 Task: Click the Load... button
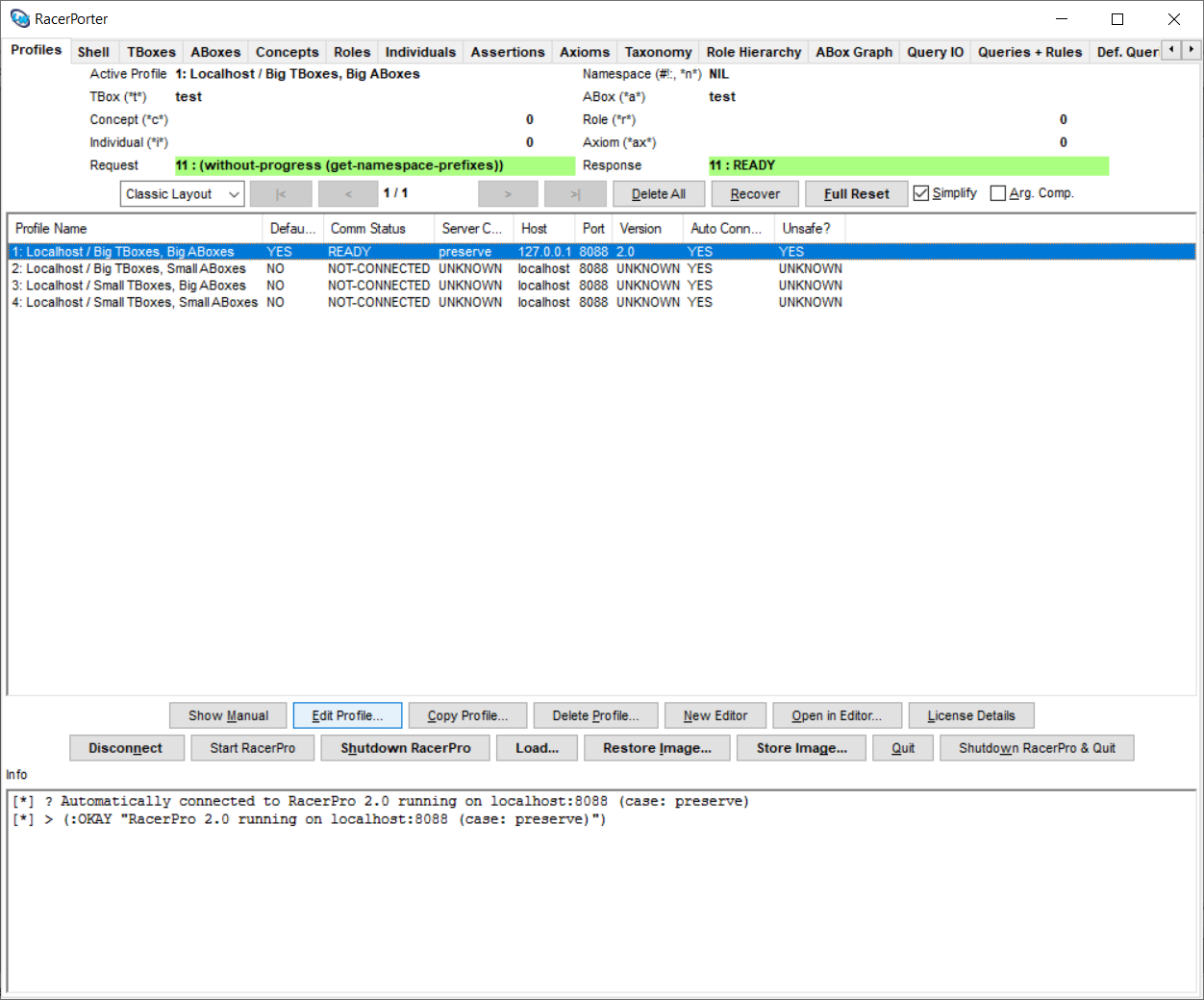[x=537, y=748]
